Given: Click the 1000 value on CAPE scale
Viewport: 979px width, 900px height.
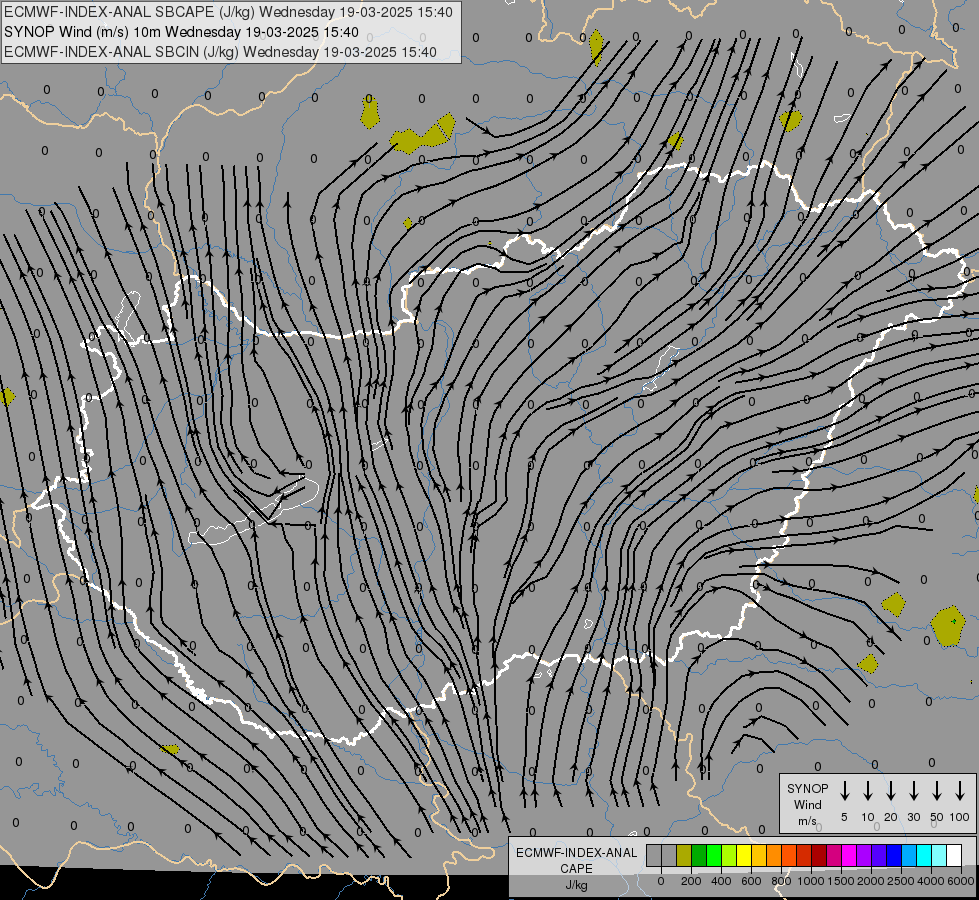Looking at the screenshot, I should click(x=811, y=881).
